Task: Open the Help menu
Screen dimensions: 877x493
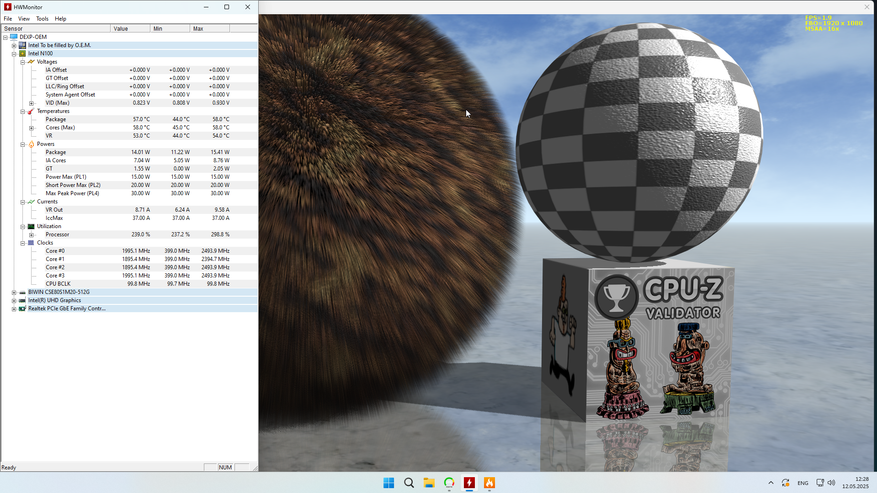Action: coord(60,18)
